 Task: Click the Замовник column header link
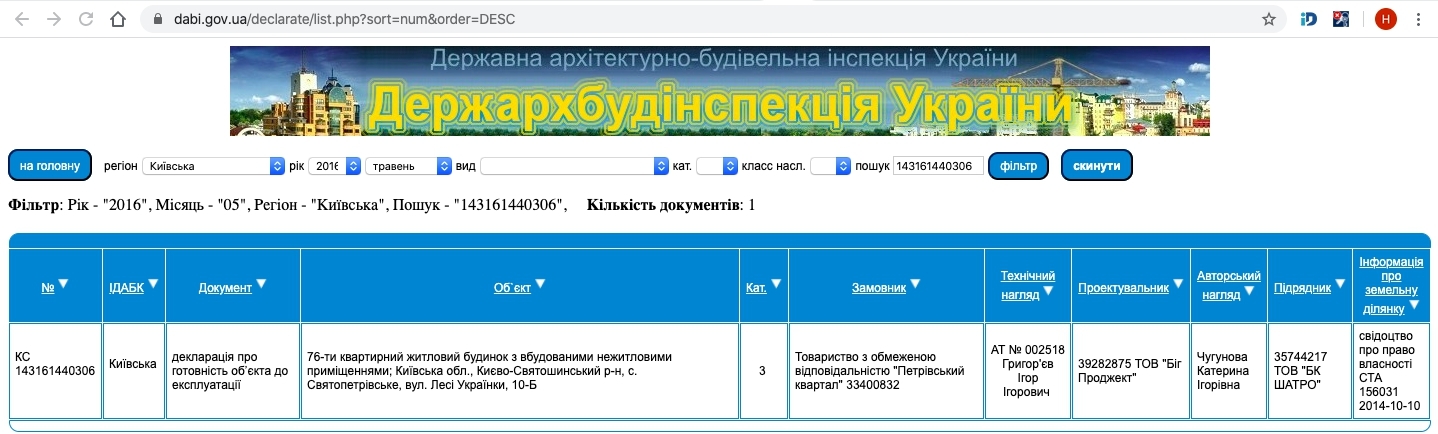tap(879, 288)
